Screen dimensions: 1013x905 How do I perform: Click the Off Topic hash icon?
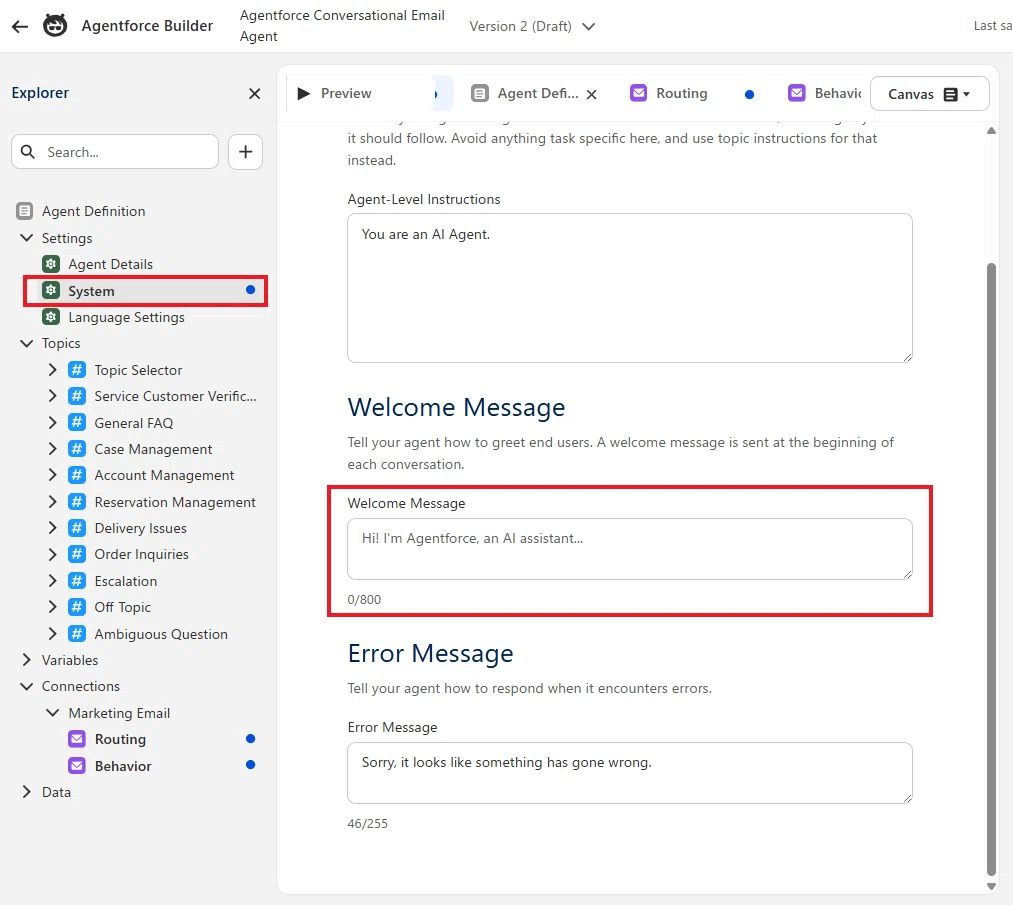click(x=77, y=607)
